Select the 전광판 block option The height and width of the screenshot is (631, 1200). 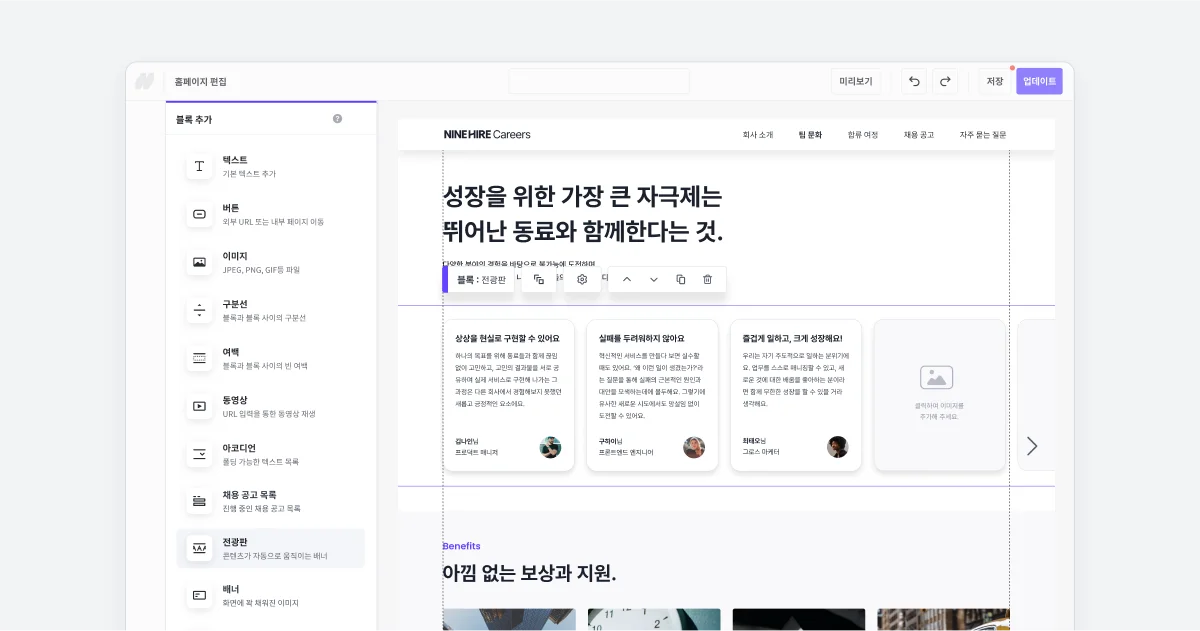click(x=270, y=548)
